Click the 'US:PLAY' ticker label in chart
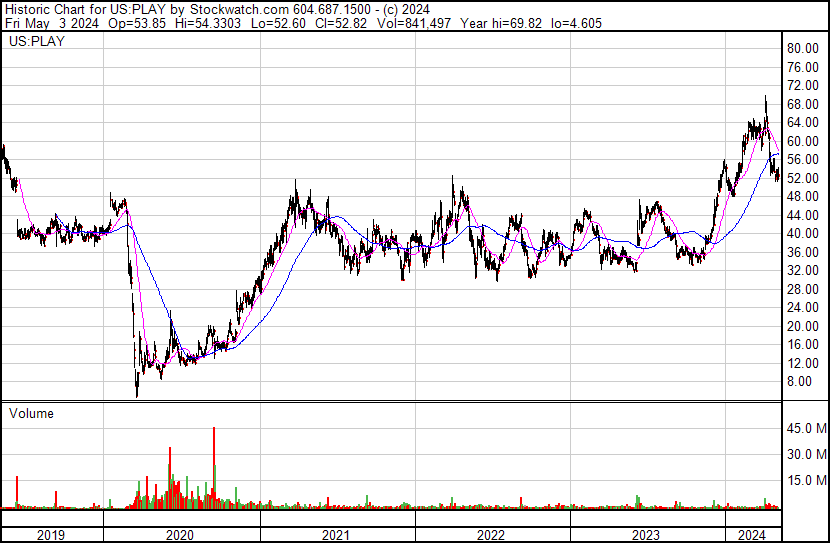This screenshot has height=543, width=830. (37, 41)
